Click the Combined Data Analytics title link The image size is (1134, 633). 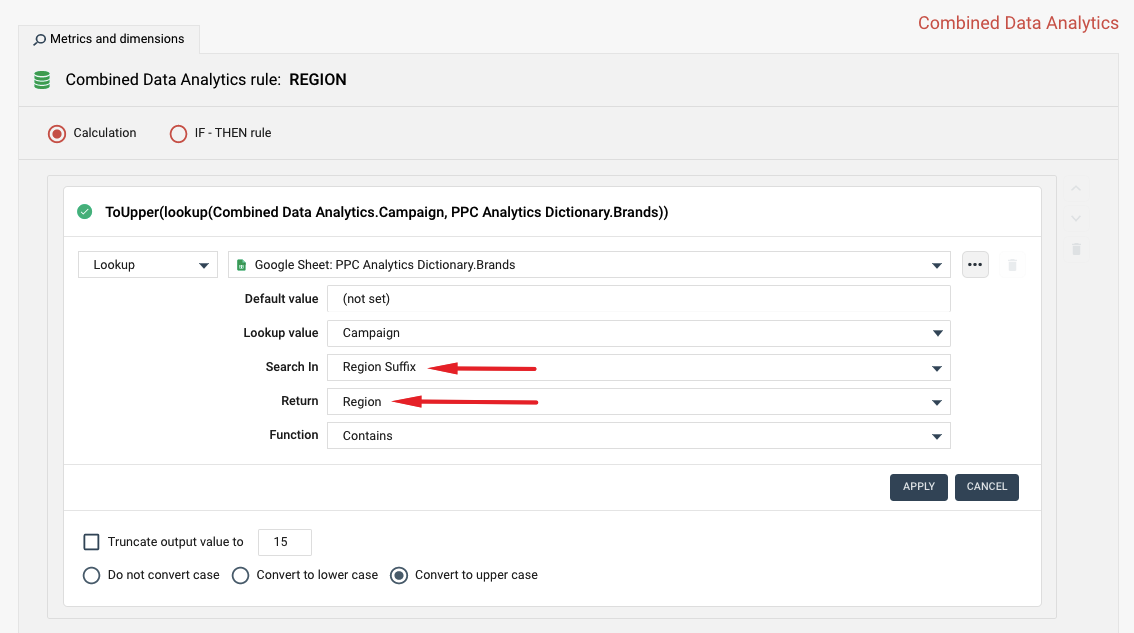(x=1018, y=23)
